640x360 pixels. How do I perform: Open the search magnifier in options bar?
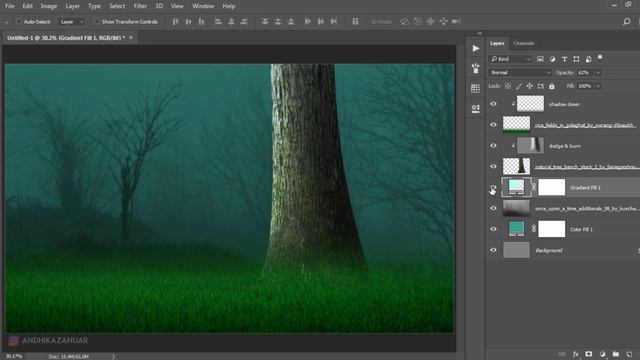click(x=627, y=22)
